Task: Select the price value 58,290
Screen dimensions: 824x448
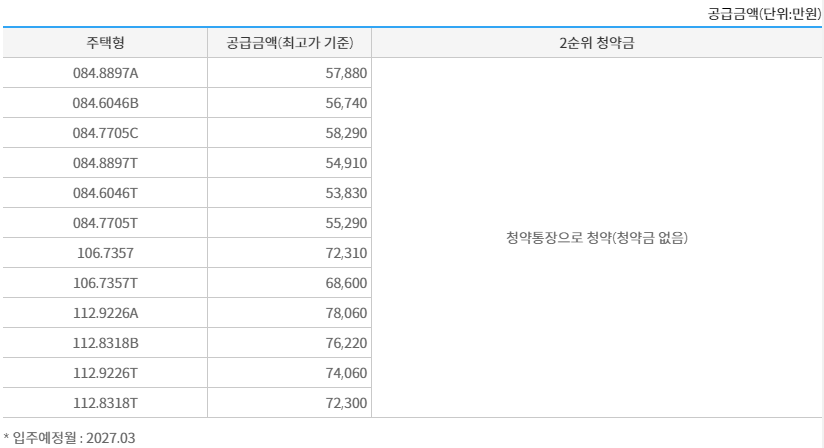Action: coord(346,133)
